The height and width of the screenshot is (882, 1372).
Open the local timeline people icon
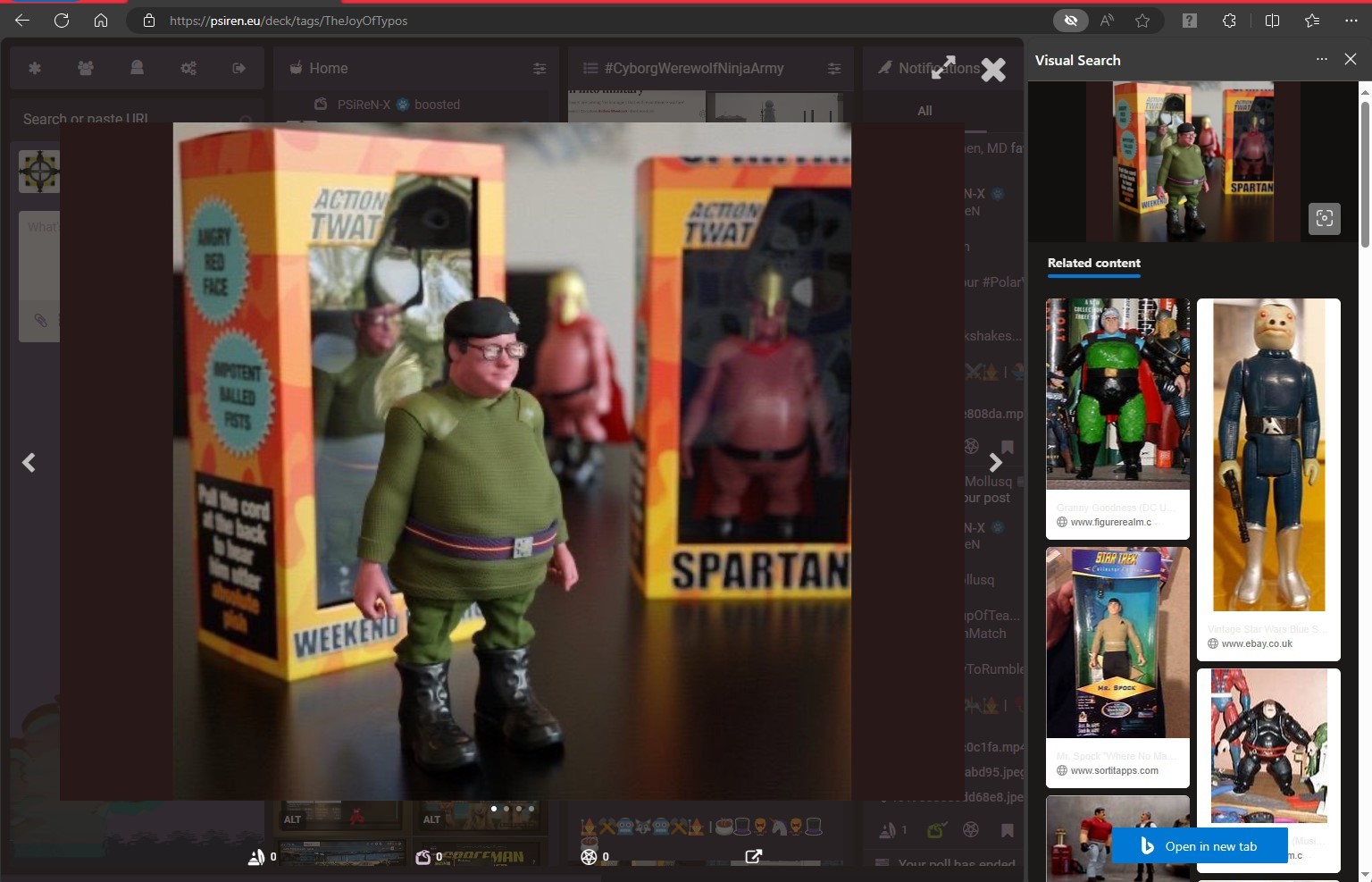pyautogui.click(x=86, y=68)
